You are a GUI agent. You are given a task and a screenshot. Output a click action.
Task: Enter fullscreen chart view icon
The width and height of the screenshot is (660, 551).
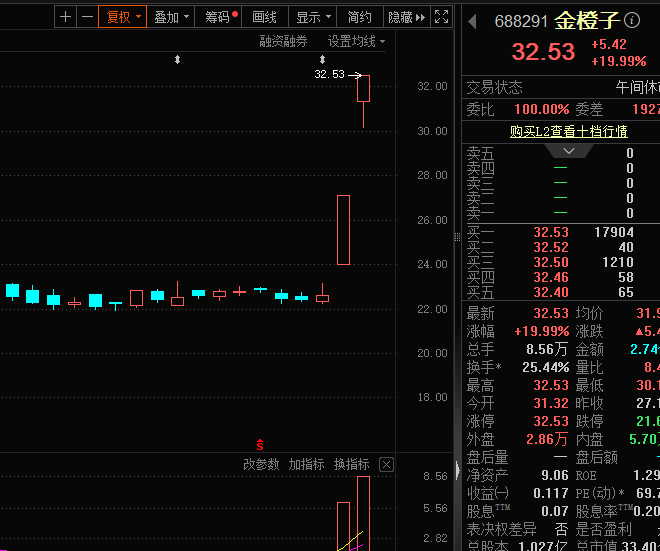[441, 17]
